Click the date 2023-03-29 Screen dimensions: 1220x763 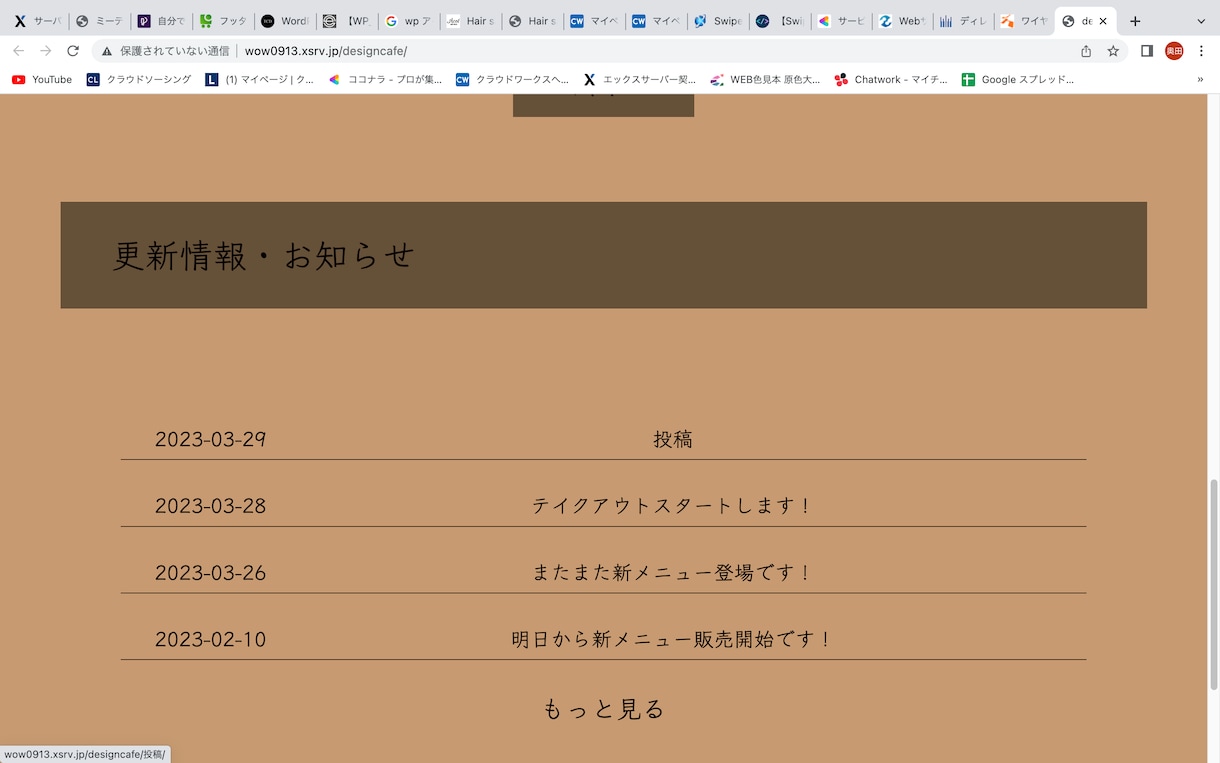(x=210, y=439)
